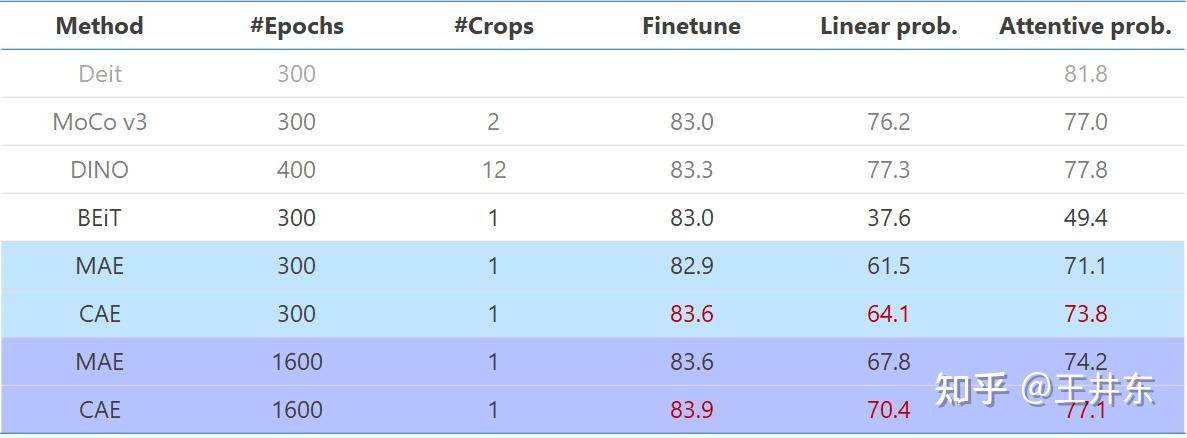Image resolution: width=1187 pixels, height=438 pixels.
Task: Click the Attentive prob. column header
Action: point(1085,26)
